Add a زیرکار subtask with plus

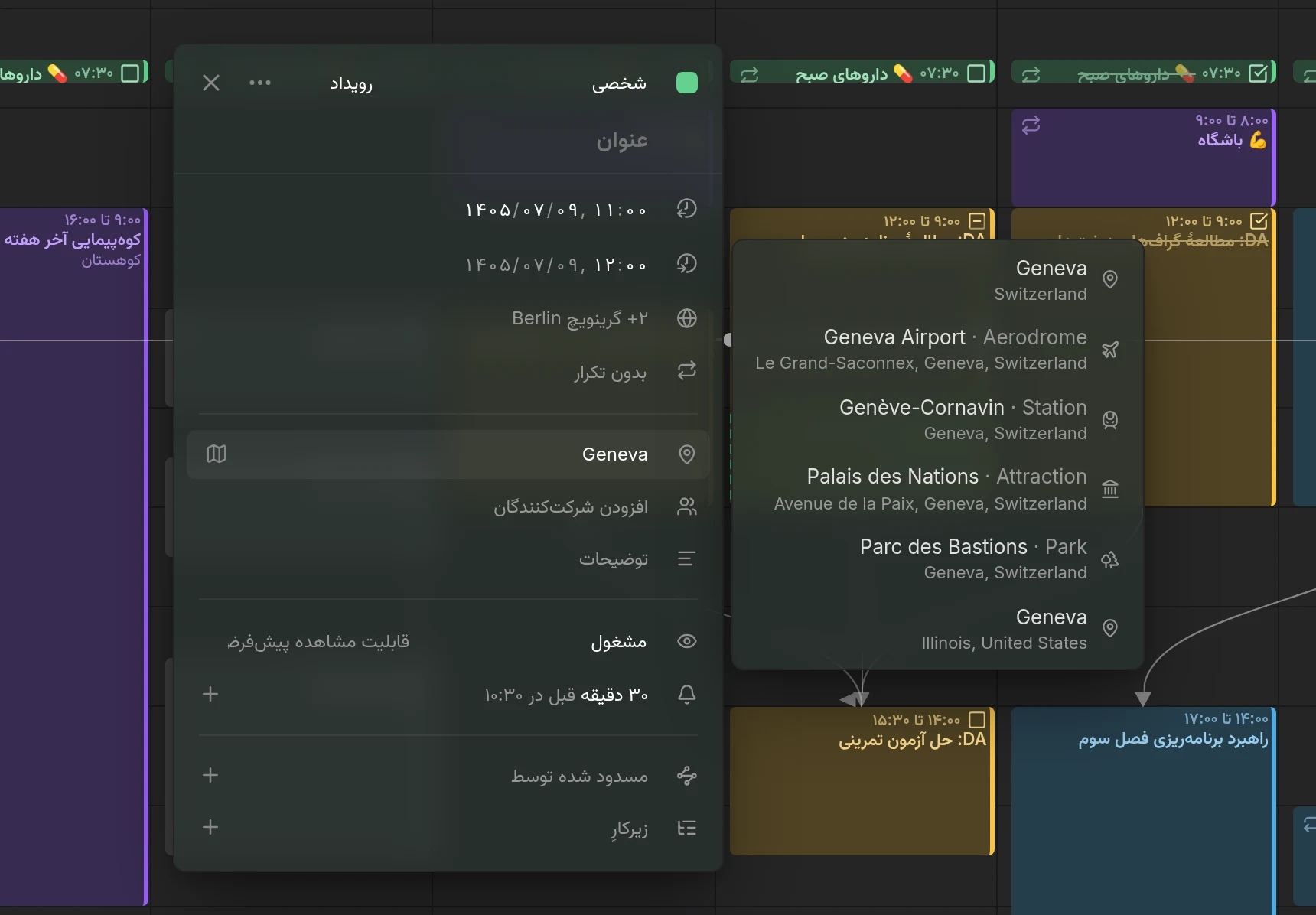(x=210, y=827)
